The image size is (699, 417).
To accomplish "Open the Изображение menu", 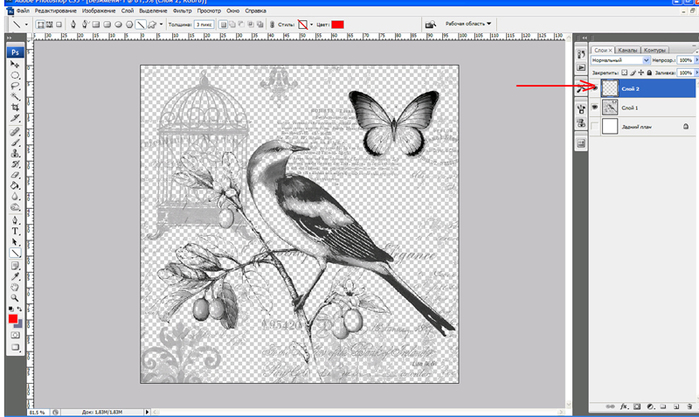I will [x=99, y=11].
